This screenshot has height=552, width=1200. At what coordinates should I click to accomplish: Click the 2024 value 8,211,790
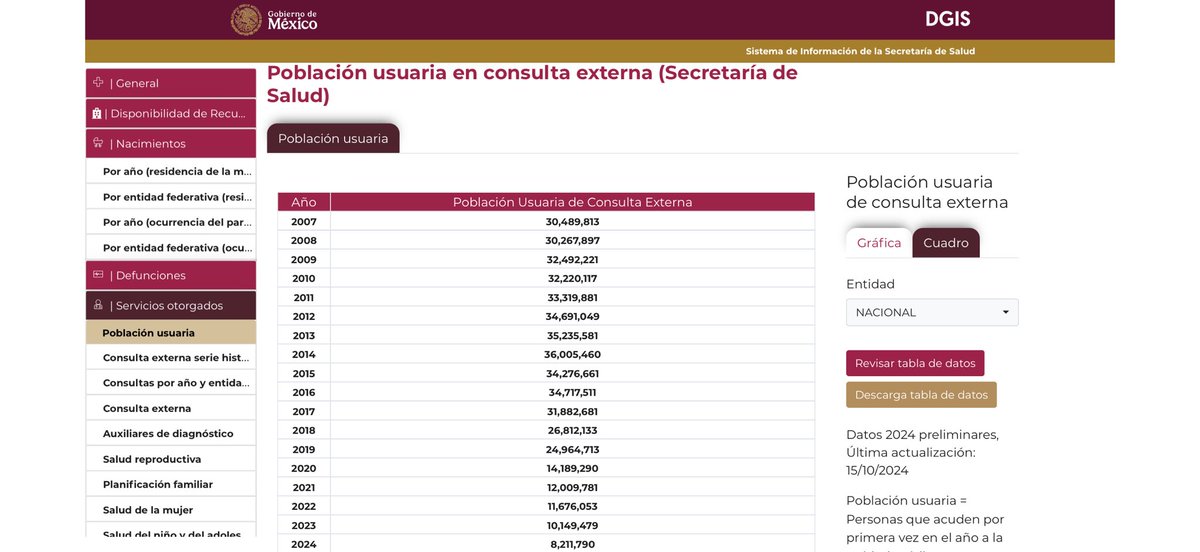tap(573, 544)
